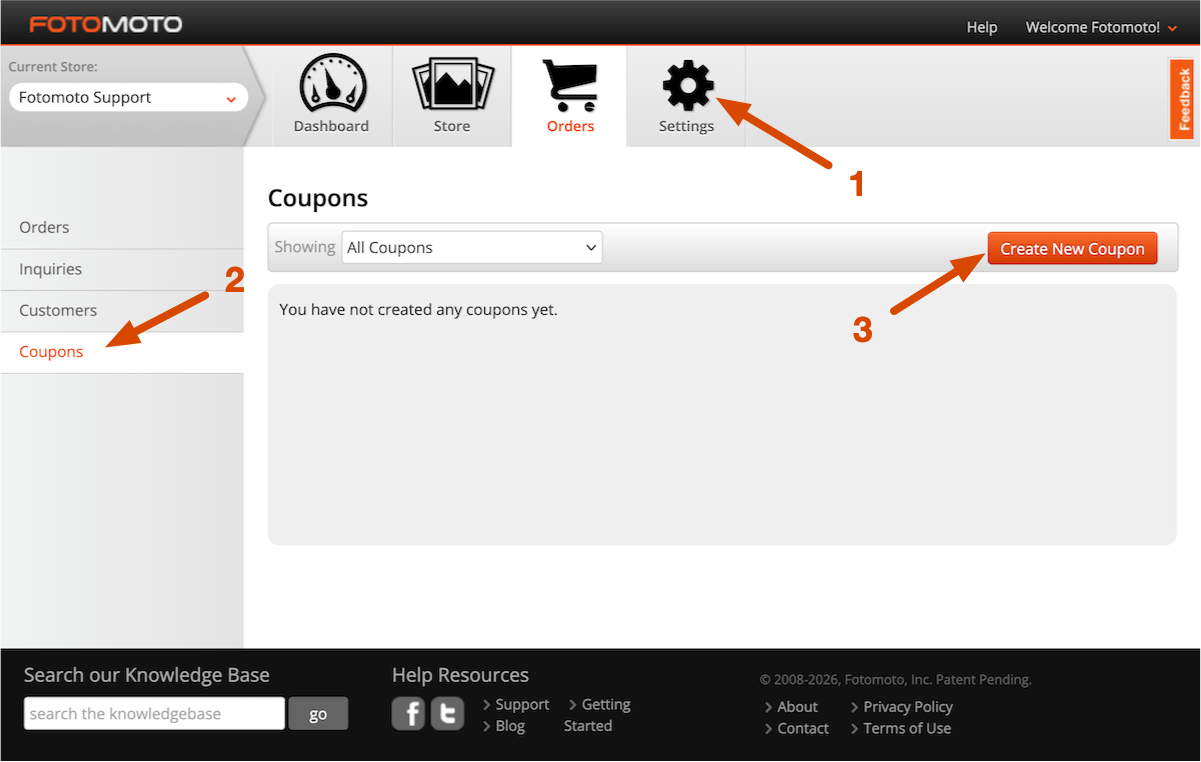The height and width of the screenshot is (762, 1201).
Task: Visit the Twitter page icon
Action: click(447, 713)
